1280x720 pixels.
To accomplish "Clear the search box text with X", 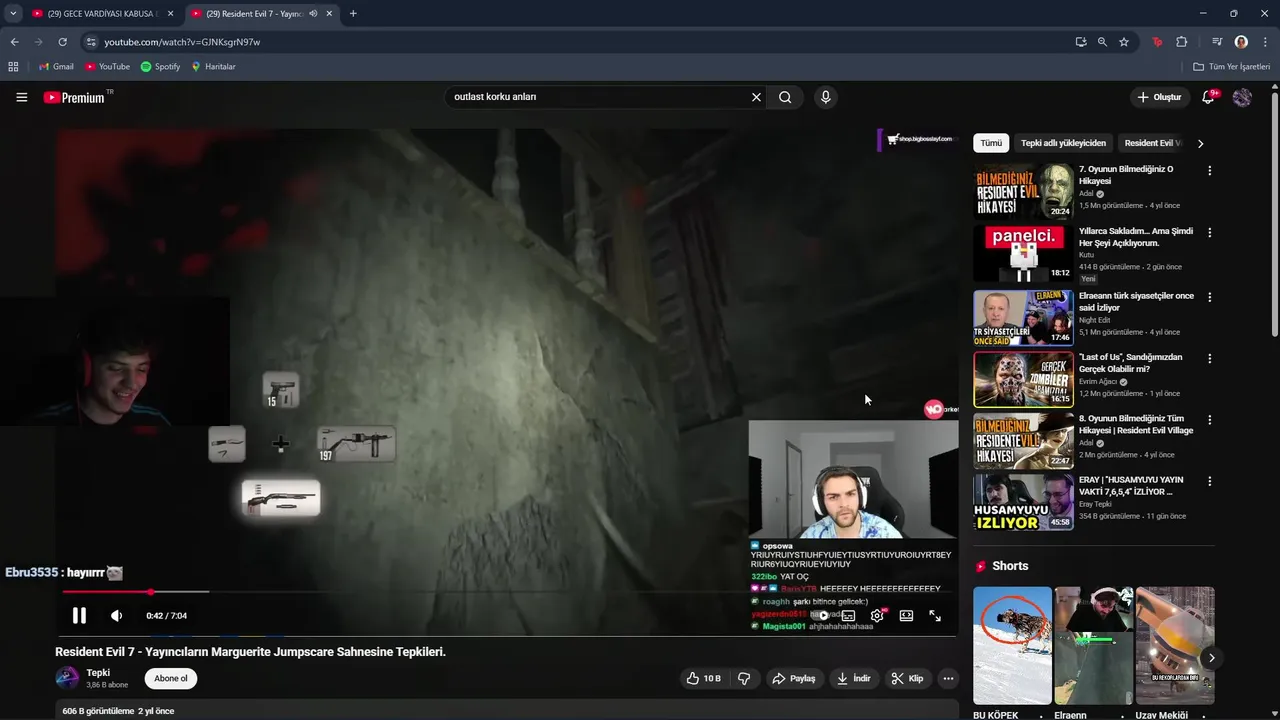I will pyautogui.click(x=757, y=97).
